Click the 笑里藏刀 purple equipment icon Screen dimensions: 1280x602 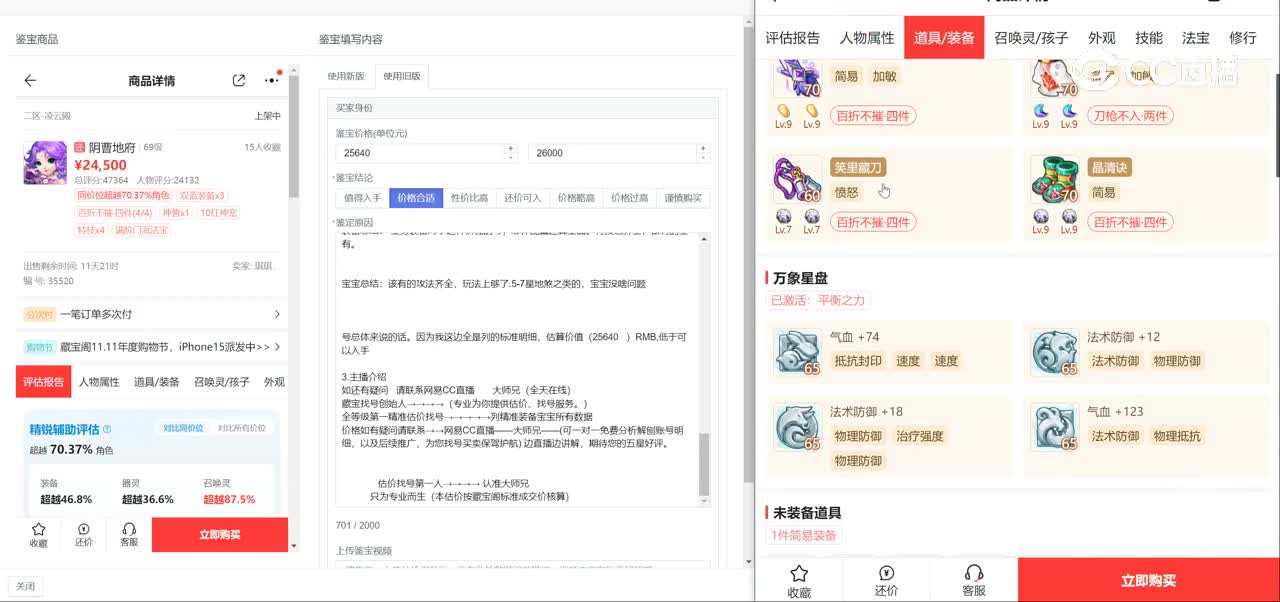798,180
